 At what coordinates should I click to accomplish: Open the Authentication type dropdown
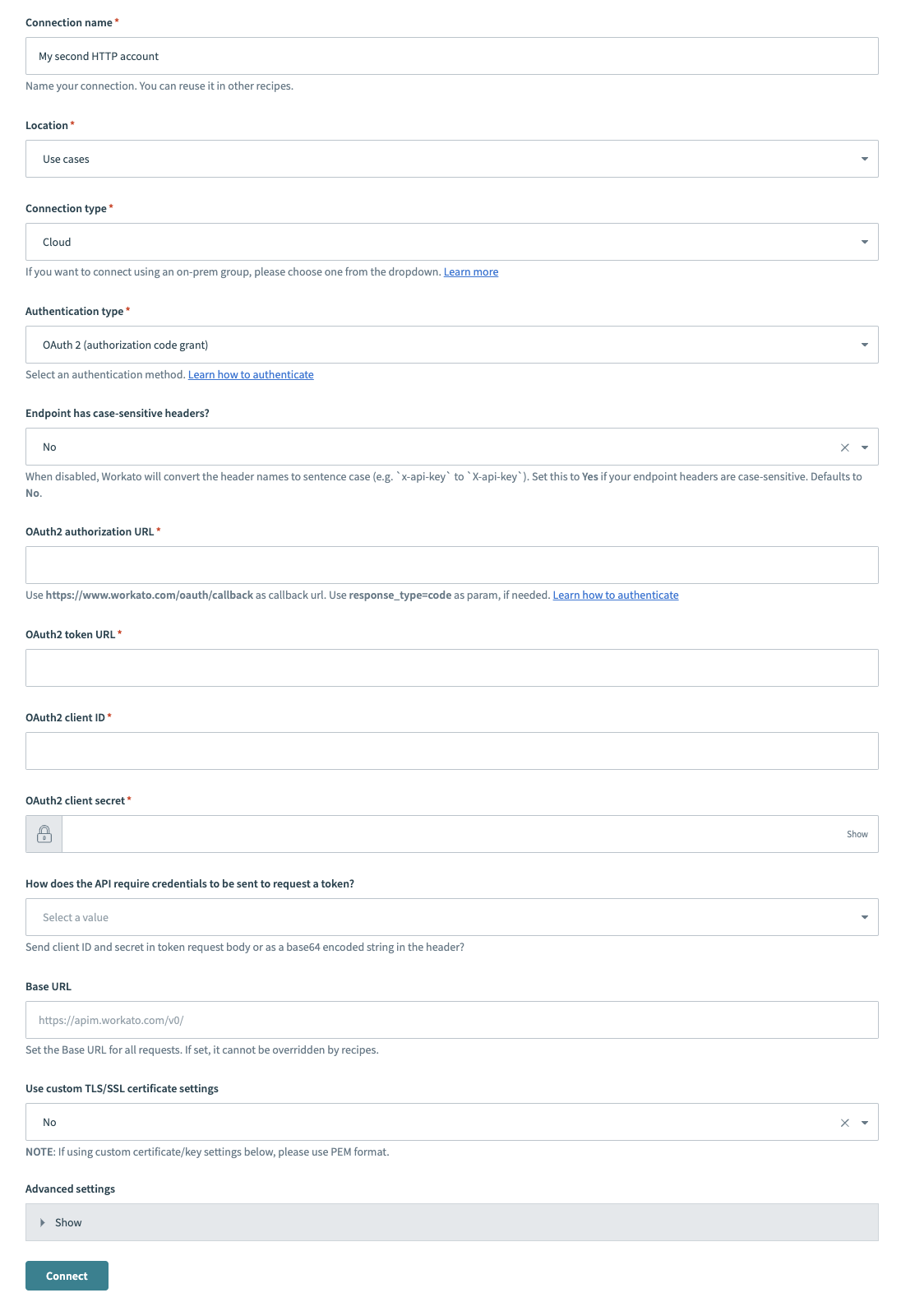pyautogui.click(x=452, y=345)
